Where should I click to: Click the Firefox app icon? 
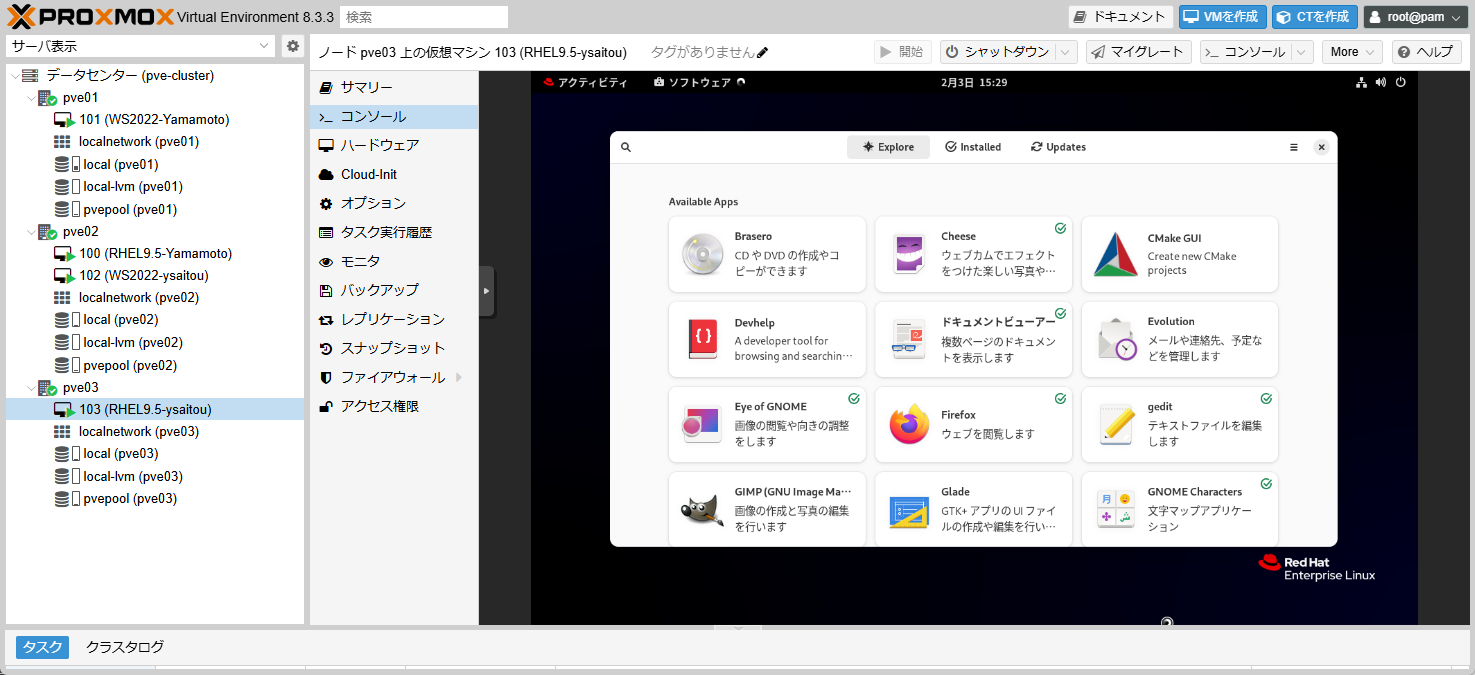click(x=909, y=425)
